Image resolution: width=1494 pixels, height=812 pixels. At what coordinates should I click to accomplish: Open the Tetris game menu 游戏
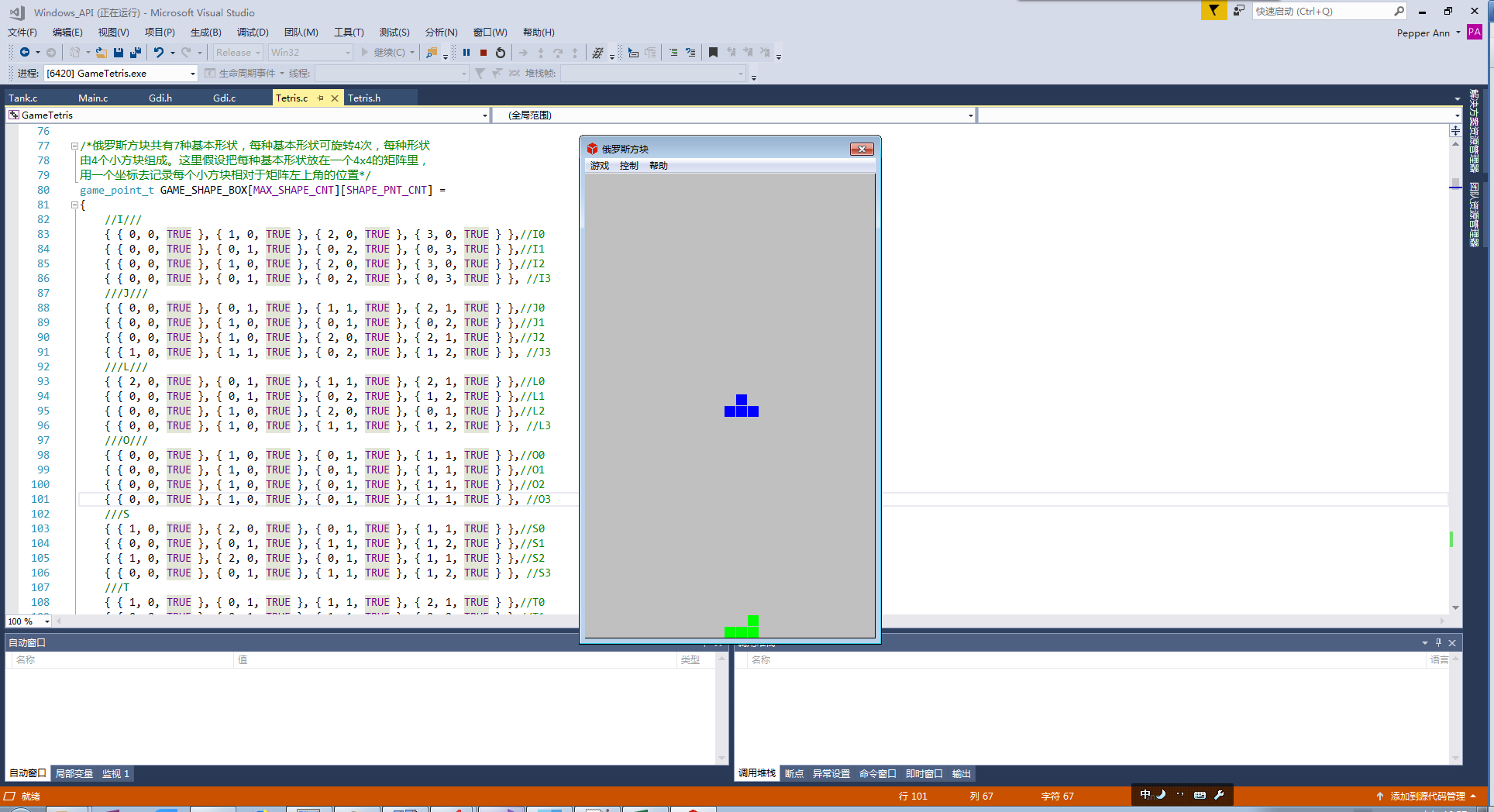point(600,166)
